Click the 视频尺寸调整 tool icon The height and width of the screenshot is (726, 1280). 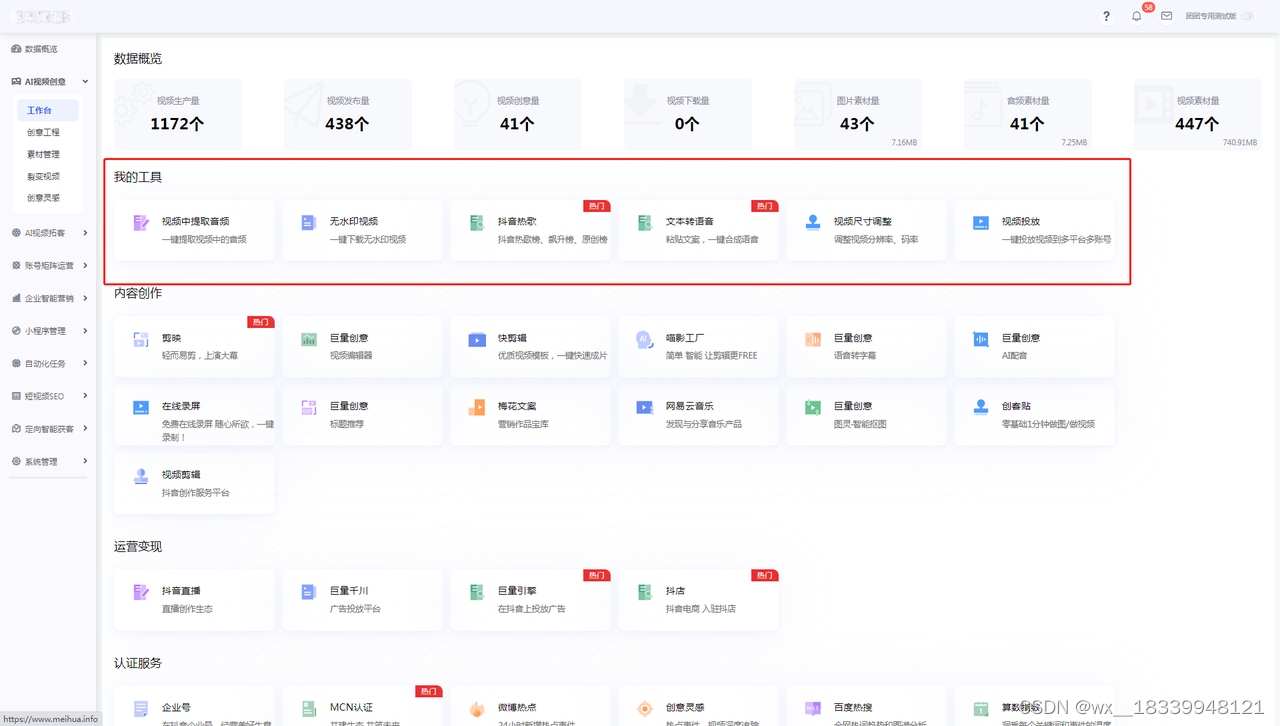pos(813,223)
